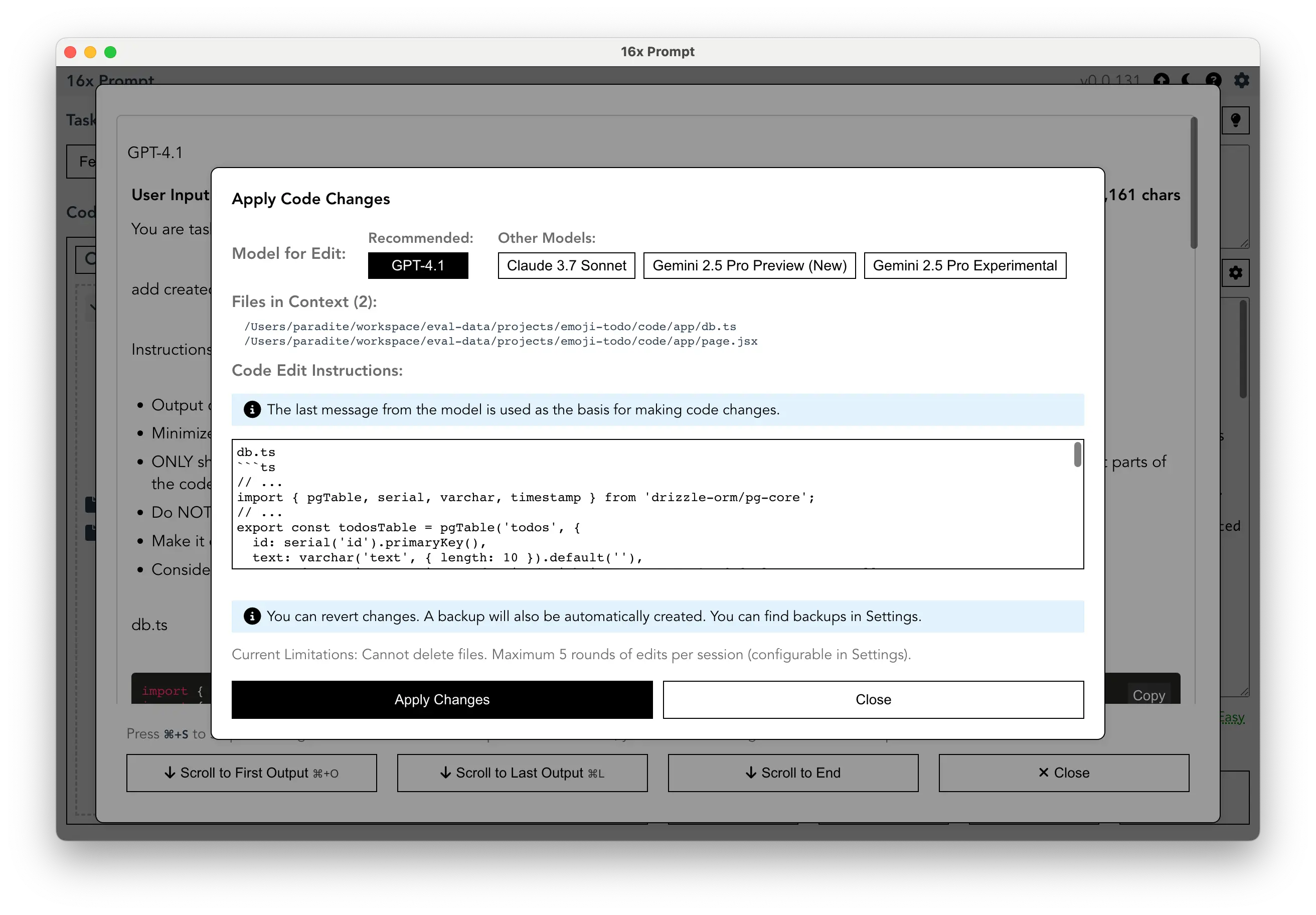Viewport: 1316px width, 915px height.
Task: Switch to Gemini 2.5 Pro Experimental model
Action: [964, 265]
